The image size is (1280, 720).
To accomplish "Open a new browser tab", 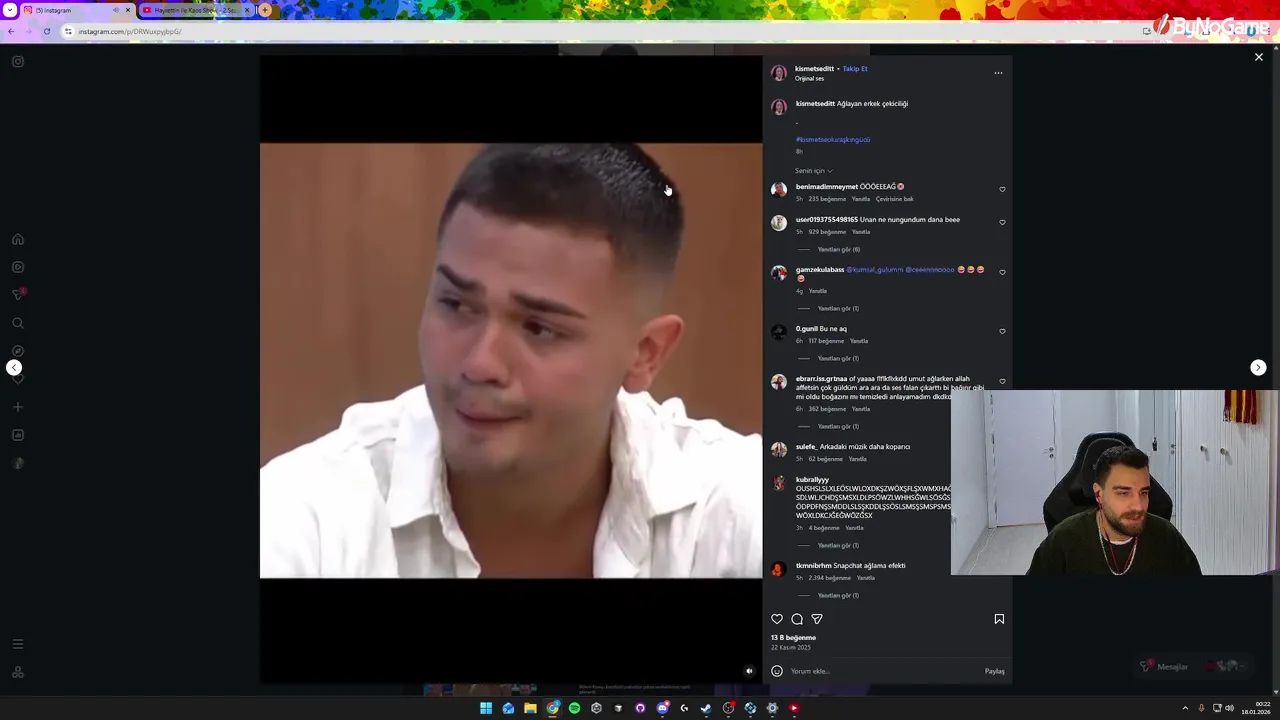I will pos(265,10).
